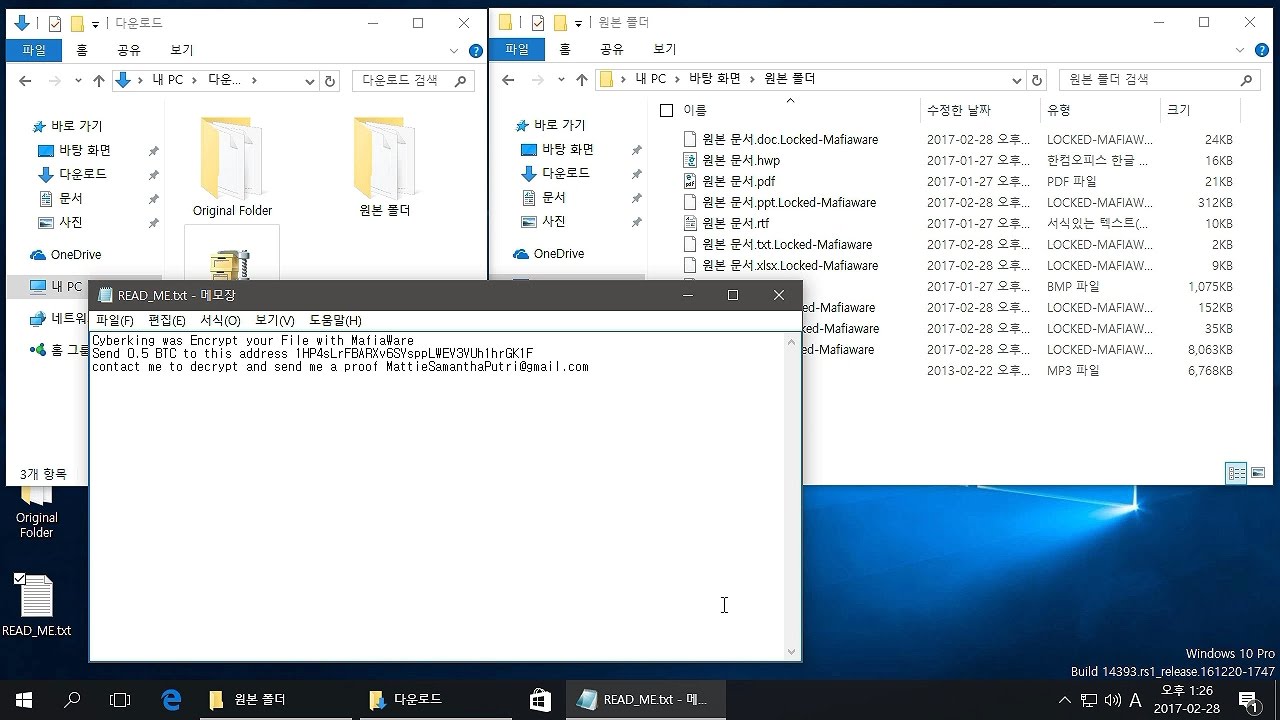Image resolution: width=1280 pixels, height=720 pixels.
Task: Go back in 다운로드 window
Action: [25, 81]
